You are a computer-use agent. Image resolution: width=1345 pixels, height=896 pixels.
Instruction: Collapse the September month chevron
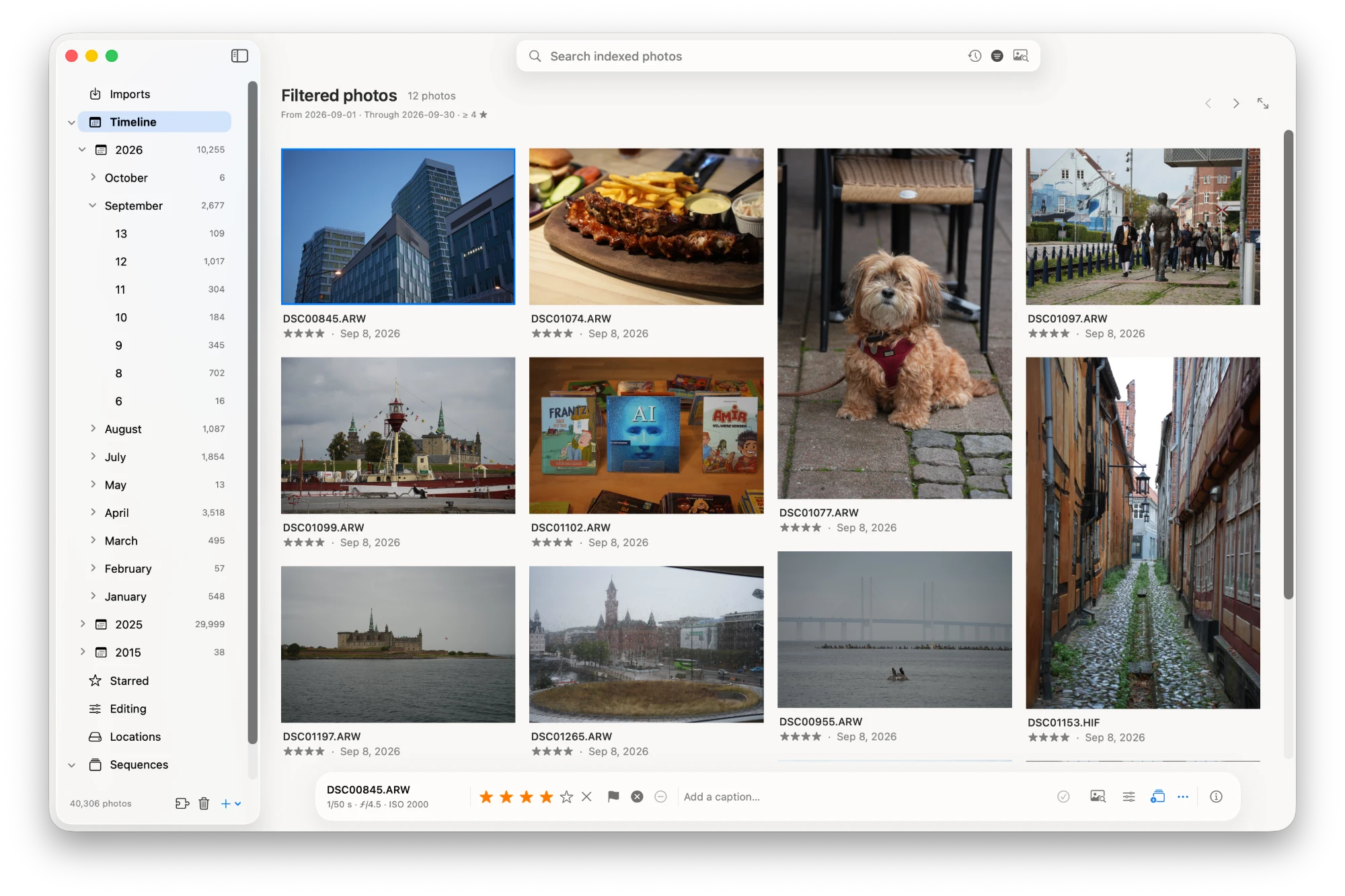point(93,205)
